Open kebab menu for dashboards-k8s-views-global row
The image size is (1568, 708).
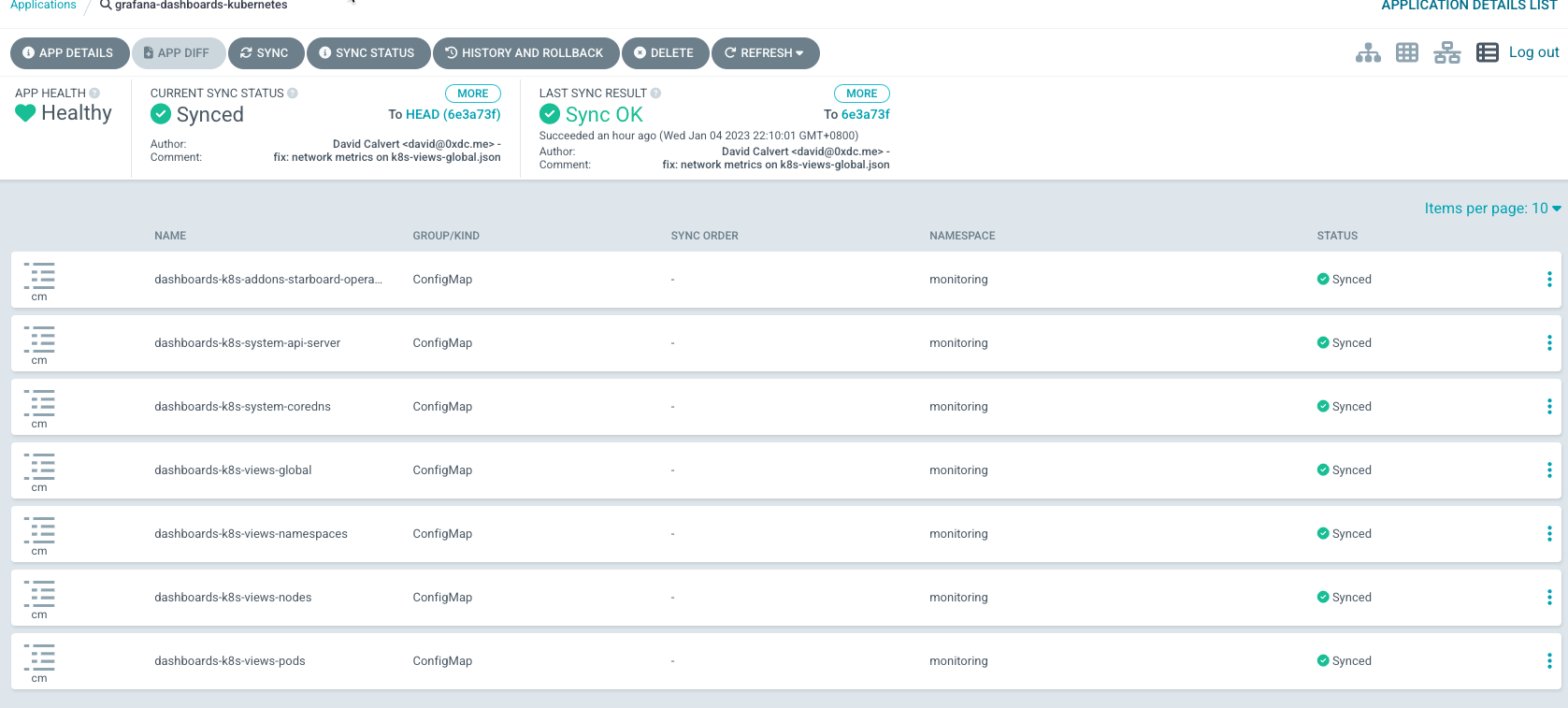1549,470
